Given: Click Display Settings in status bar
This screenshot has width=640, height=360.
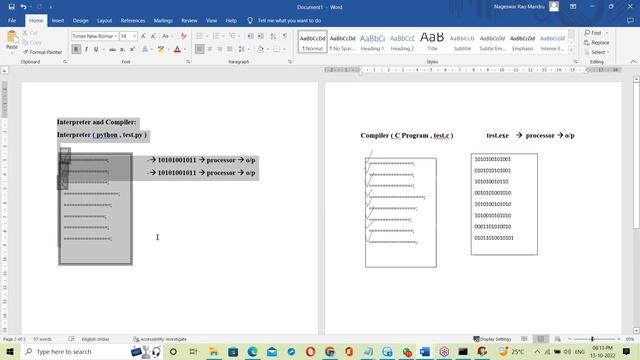Looking at the screenshot, I should [x=492, y=339].
